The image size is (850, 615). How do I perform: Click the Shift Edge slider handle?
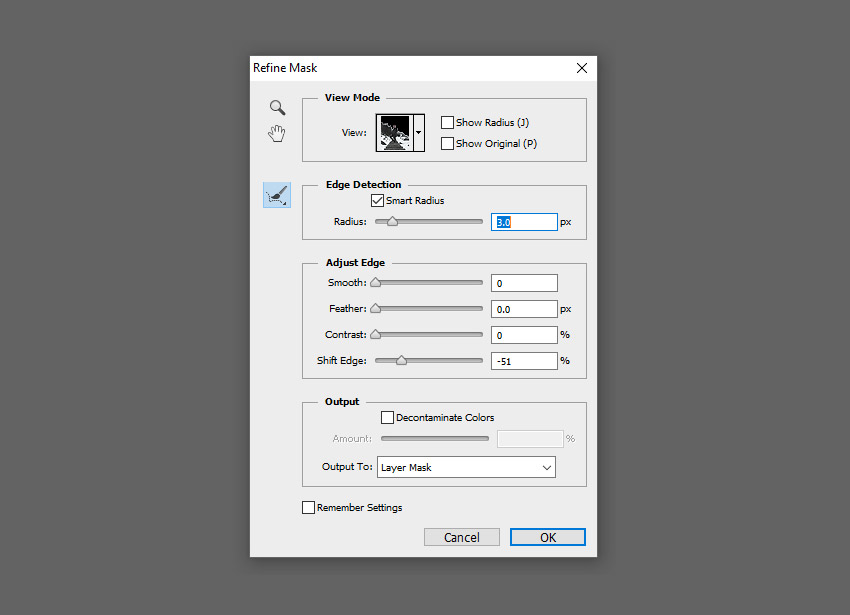(401, 361)
